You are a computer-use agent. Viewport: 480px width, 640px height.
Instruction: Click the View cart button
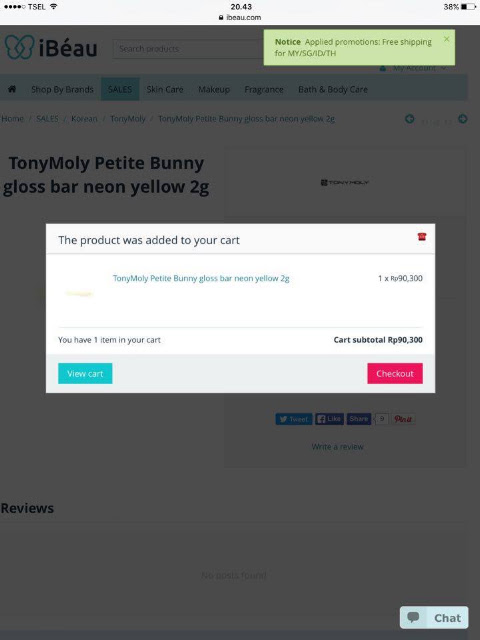pyautogui.click(x=85, y=373)
